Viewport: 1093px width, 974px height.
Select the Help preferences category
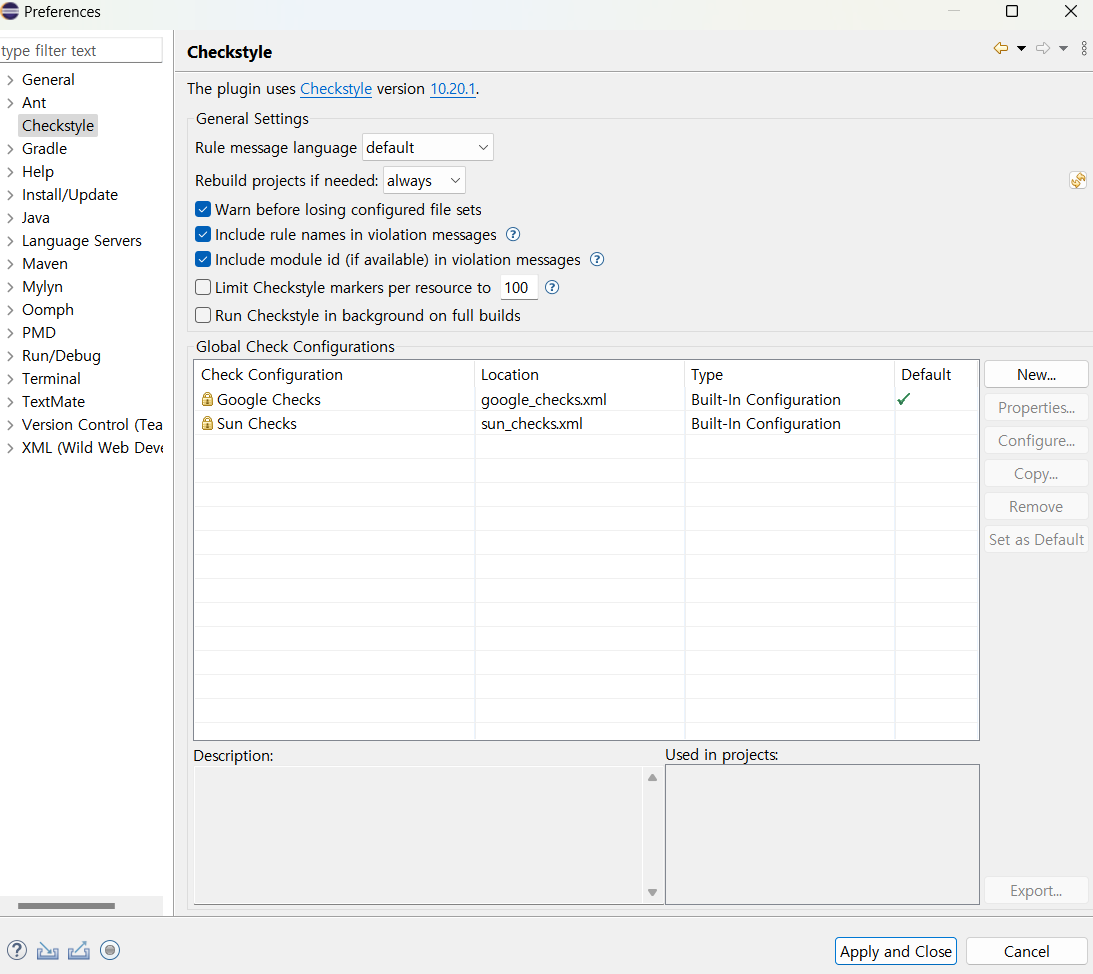click(x=38, y=172)
